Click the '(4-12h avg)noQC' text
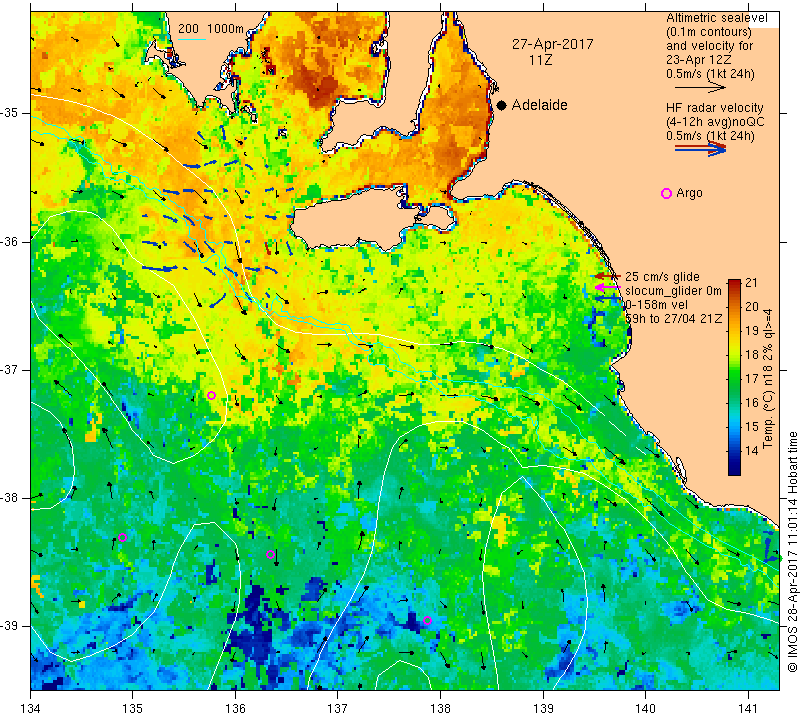 coord(715,122)
